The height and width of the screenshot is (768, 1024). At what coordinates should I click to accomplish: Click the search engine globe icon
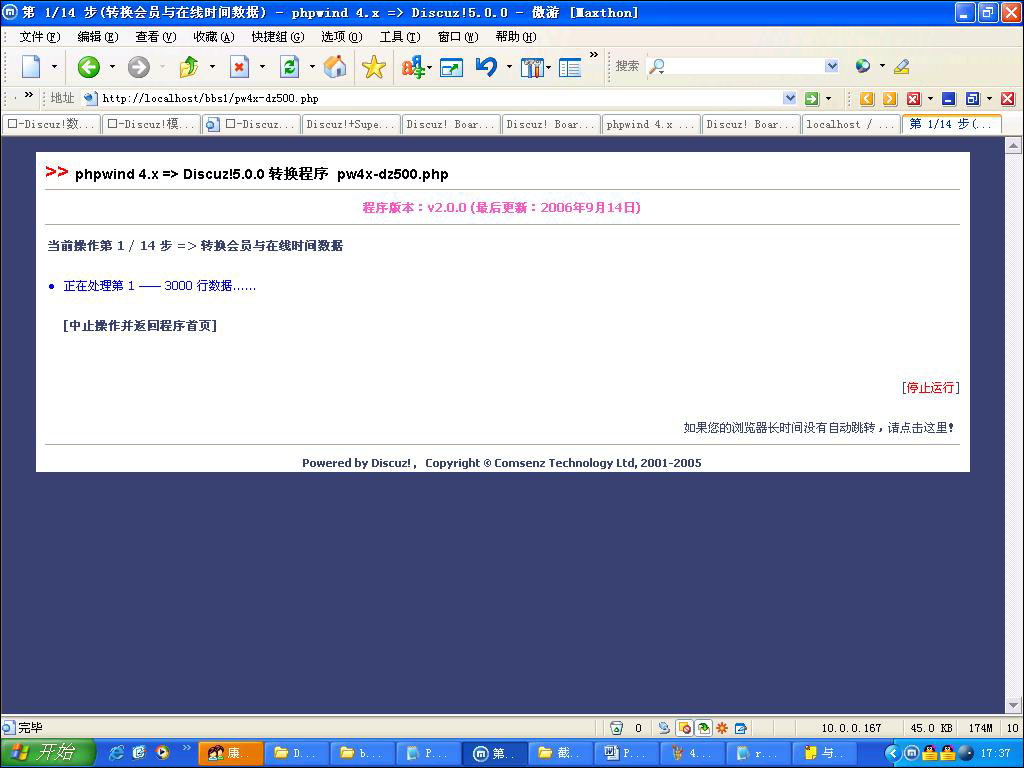coord(863,65)
